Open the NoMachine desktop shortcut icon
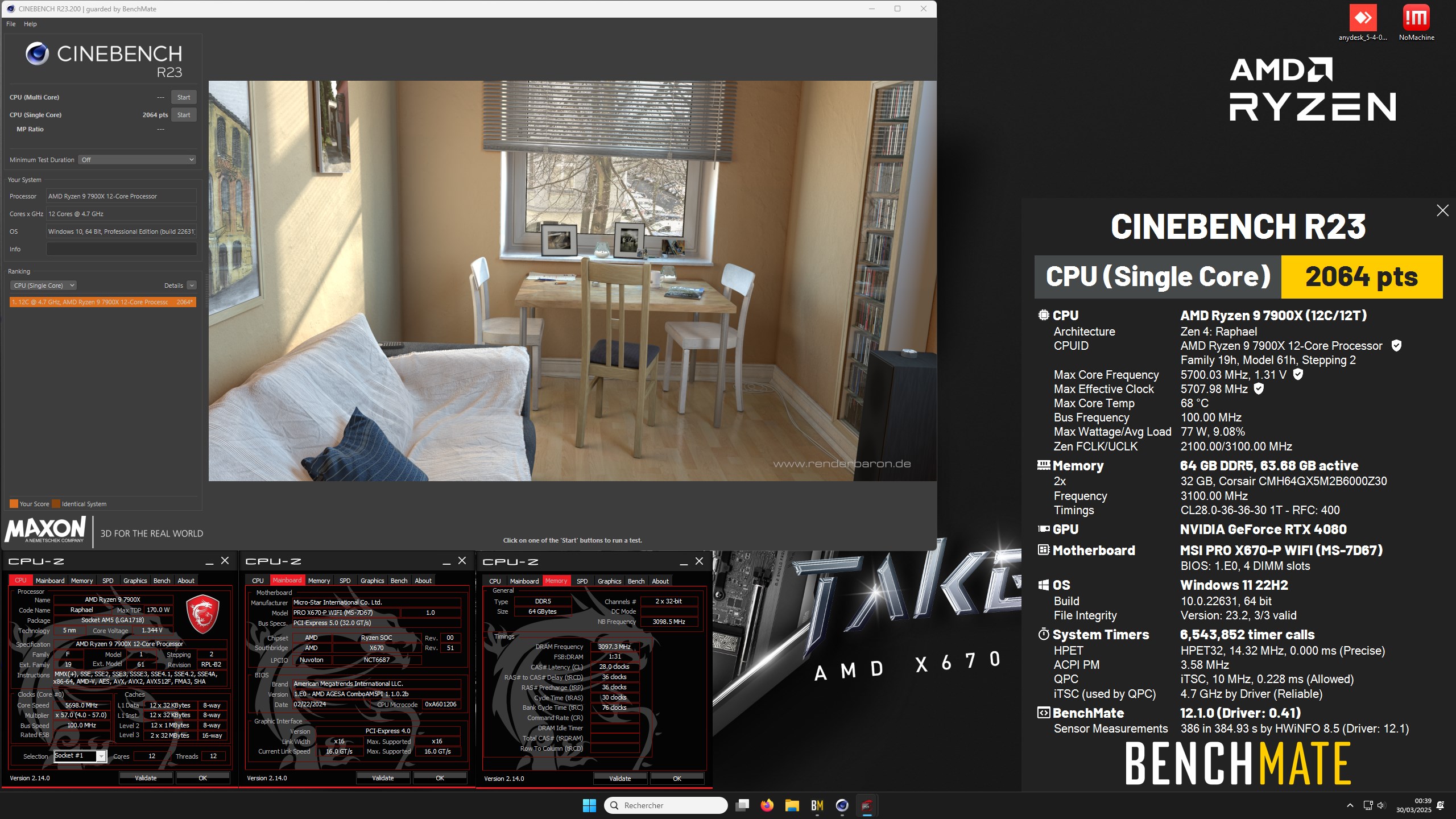The height and width of the screenshot is (819, 1456). (1416, 23)
